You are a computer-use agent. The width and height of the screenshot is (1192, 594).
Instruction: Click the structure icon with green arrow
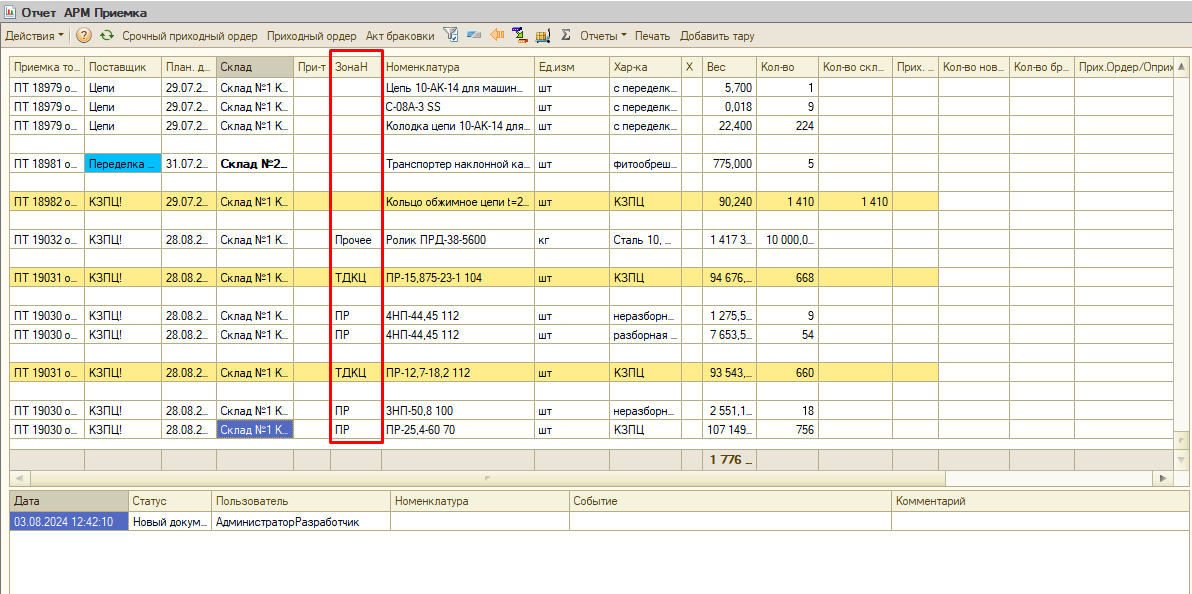(x=520, y=36)
